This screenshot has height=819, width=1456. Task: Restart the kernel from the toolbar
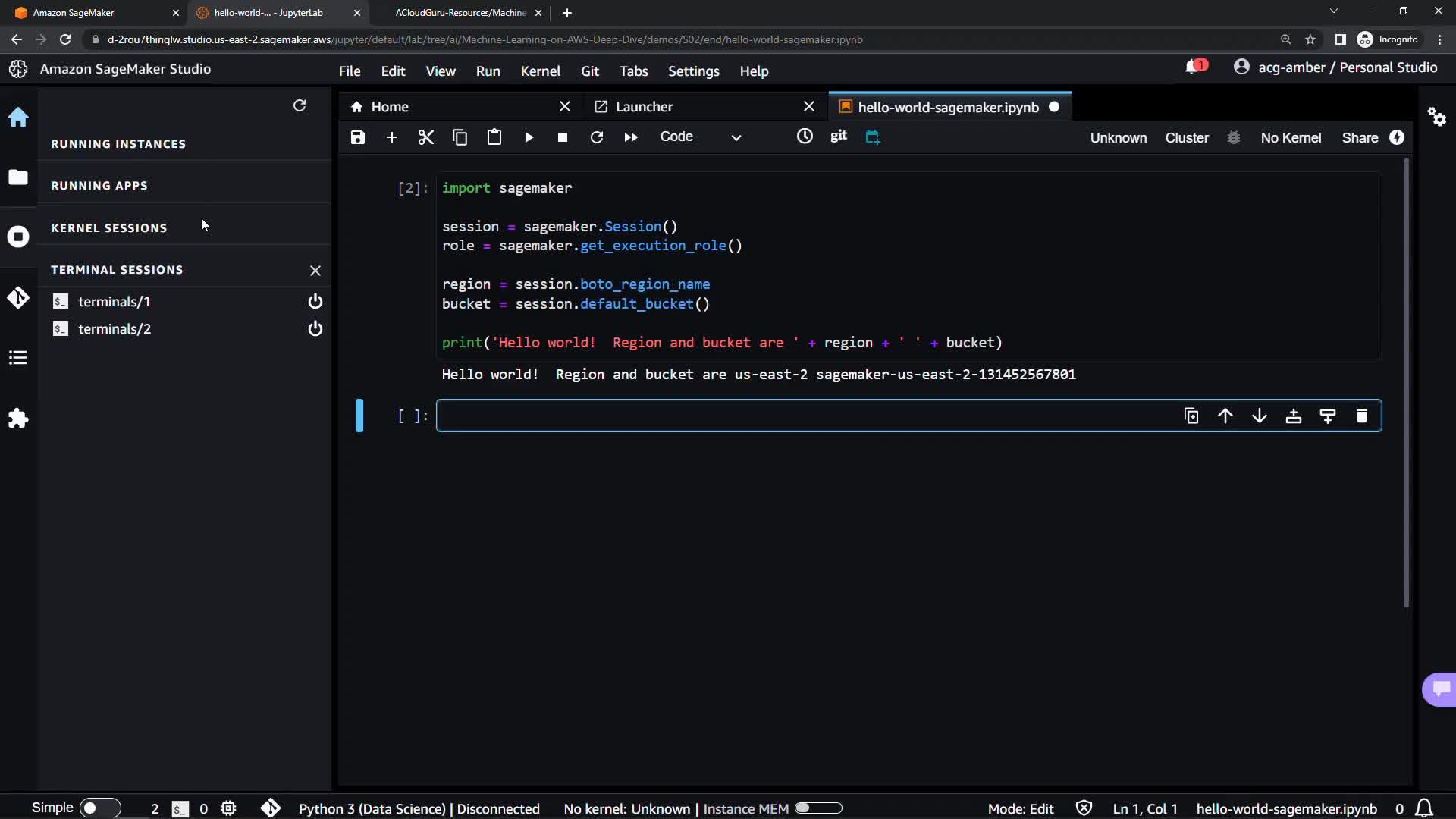(x=597, y=137)
